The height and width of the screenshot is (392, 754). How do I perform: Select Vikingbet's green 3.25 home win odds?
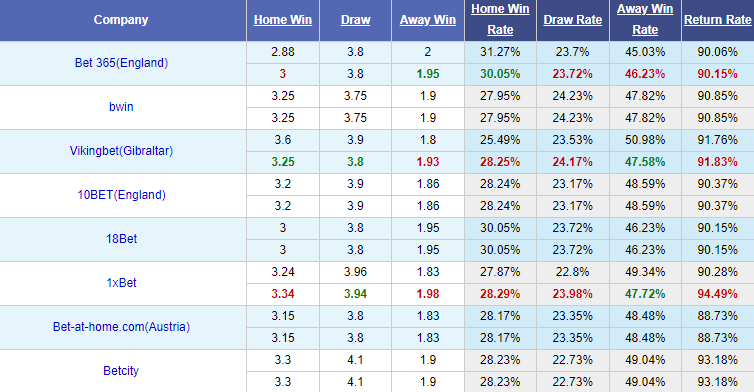283,162
